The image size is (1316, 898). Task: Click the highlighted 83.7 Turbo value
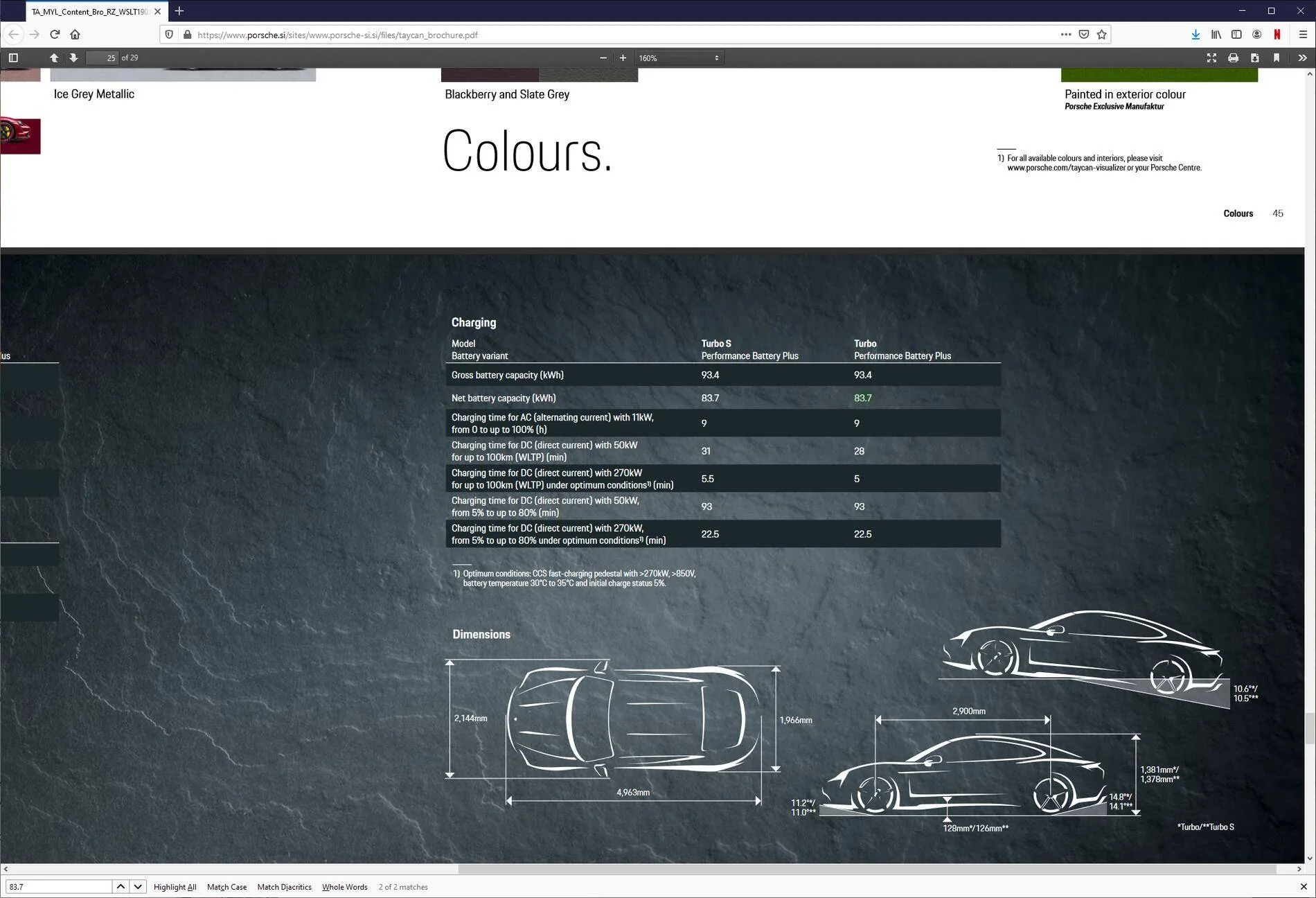(862, 398)
